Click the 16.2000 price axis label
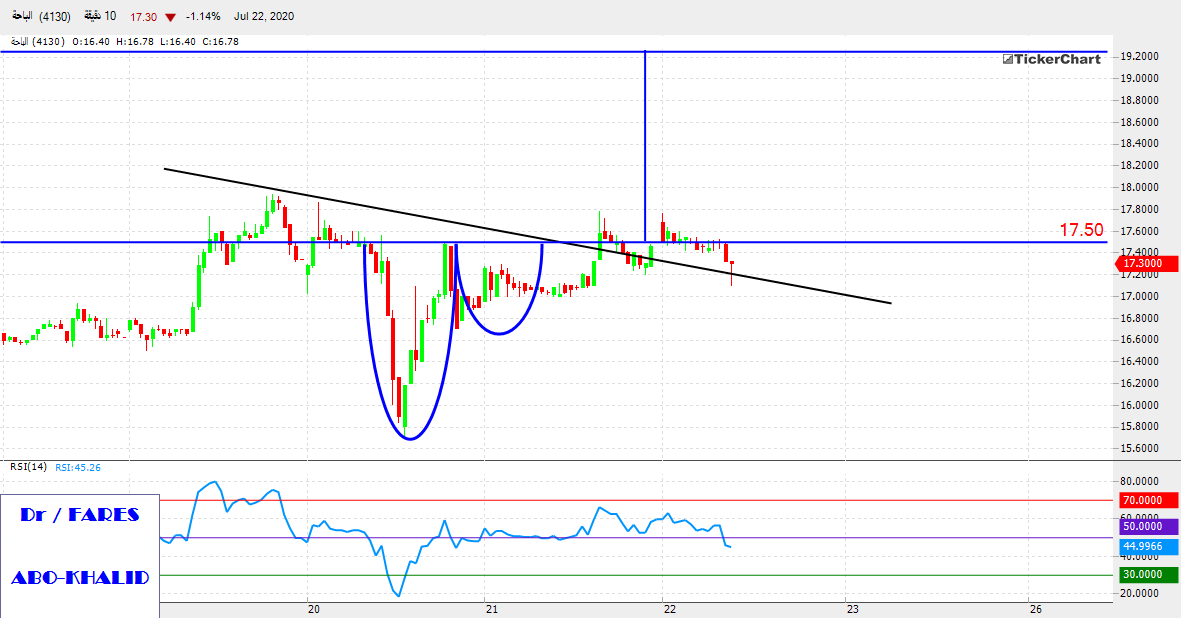 (1139, 383)
